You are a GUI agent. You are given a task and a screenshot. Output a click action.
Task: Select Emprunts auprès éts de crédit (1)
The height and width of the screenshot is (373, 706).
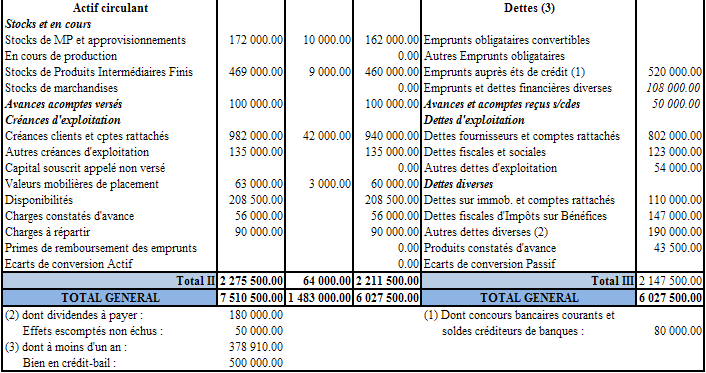click(x=504, y=72)
